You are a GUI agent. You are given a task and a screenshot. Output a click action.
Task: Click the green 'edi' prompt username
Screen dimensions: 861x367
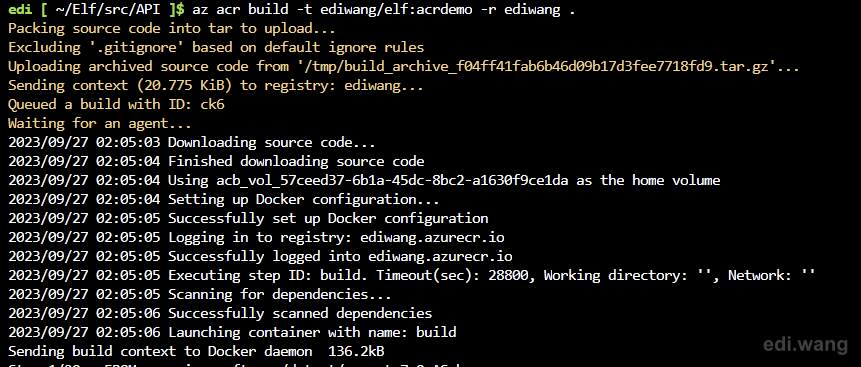coord(20,10)
